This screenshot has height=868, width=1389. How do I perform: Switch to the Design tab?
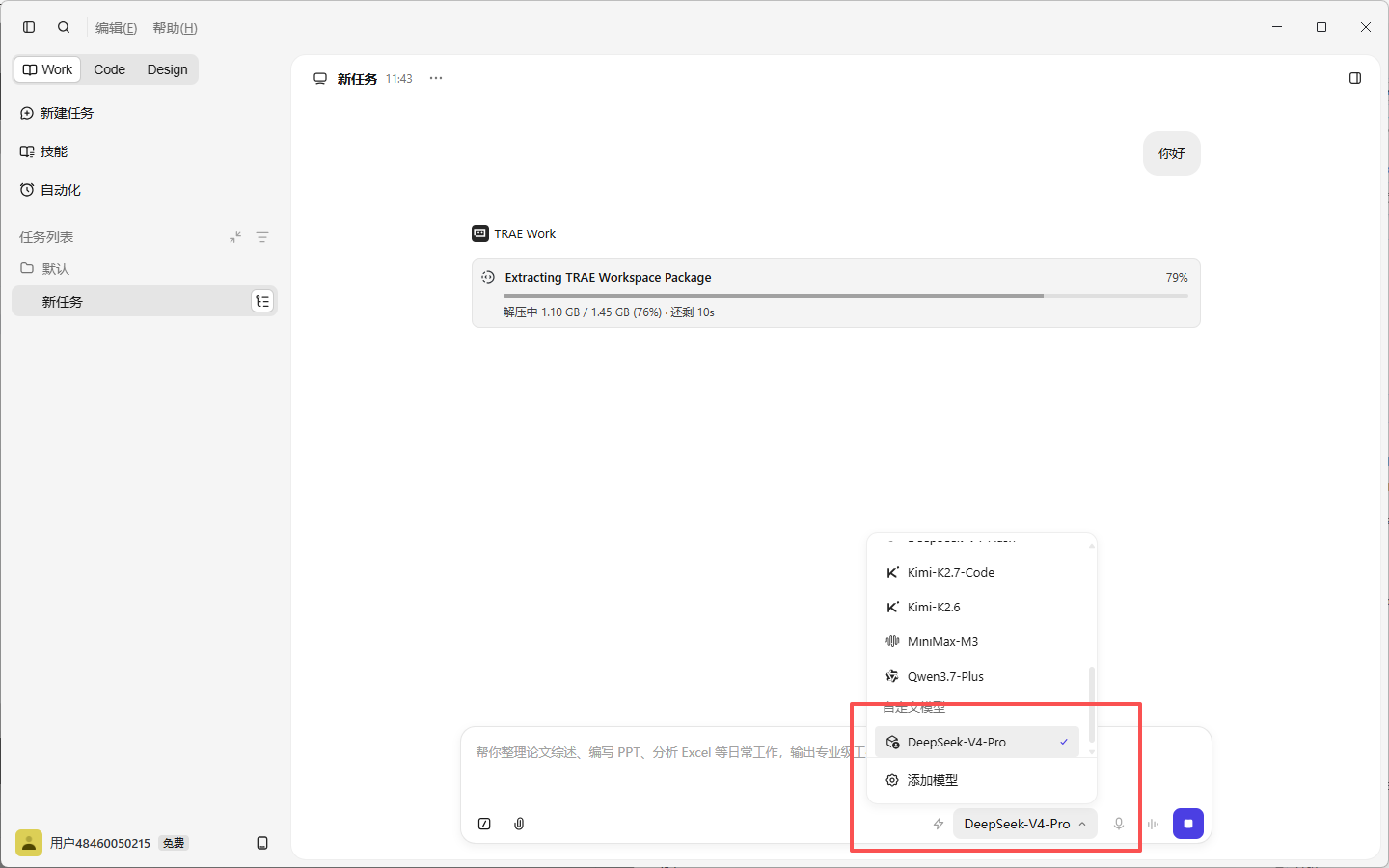[167, 69]
